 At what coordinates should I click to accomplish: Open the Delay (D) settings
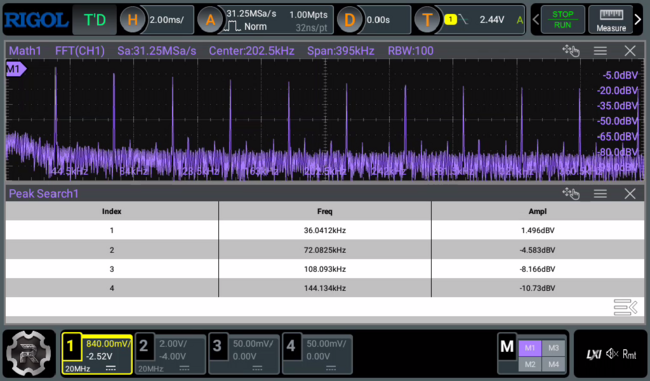(x=349, y=19)
